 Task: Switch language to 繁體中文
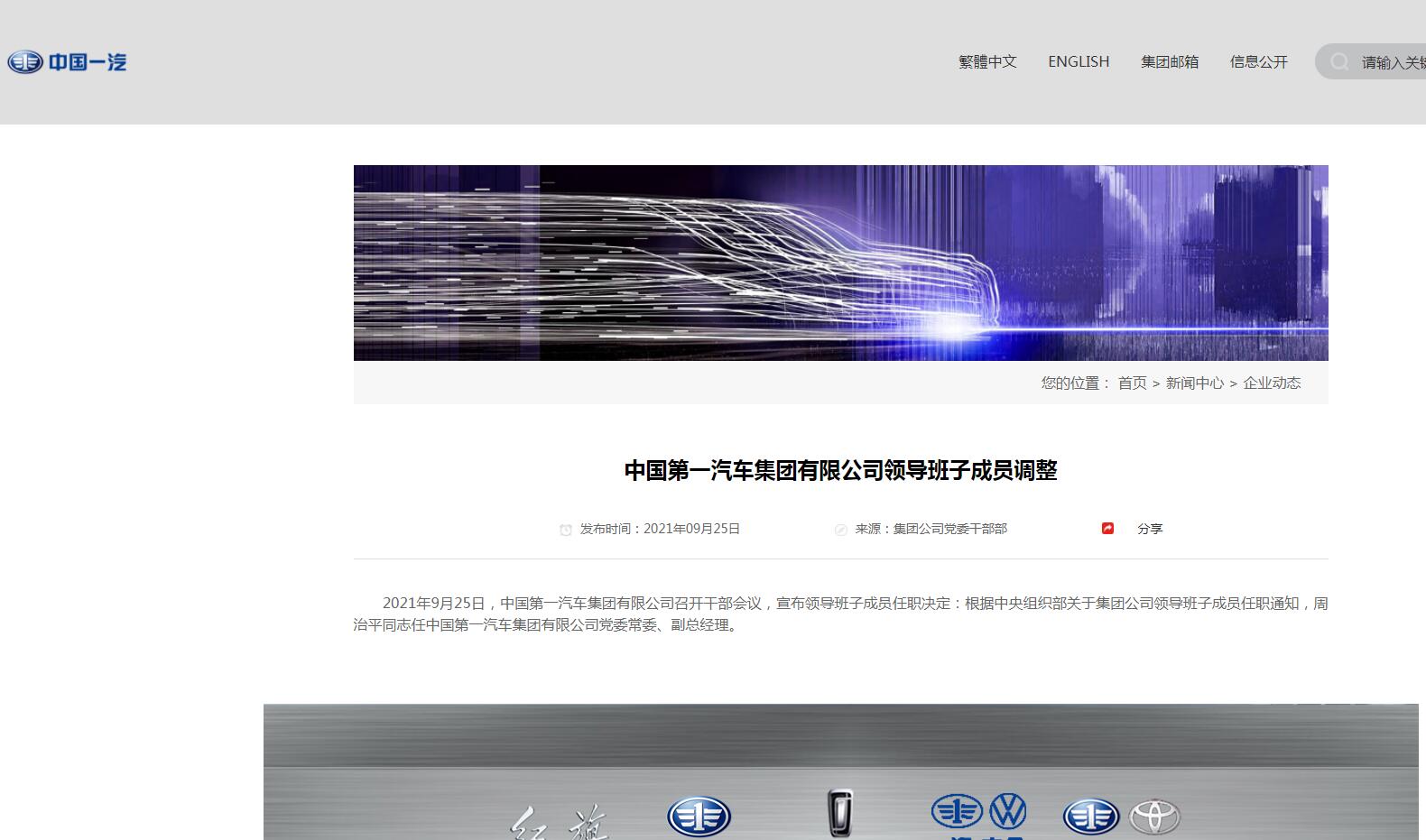tap(987, 61)
